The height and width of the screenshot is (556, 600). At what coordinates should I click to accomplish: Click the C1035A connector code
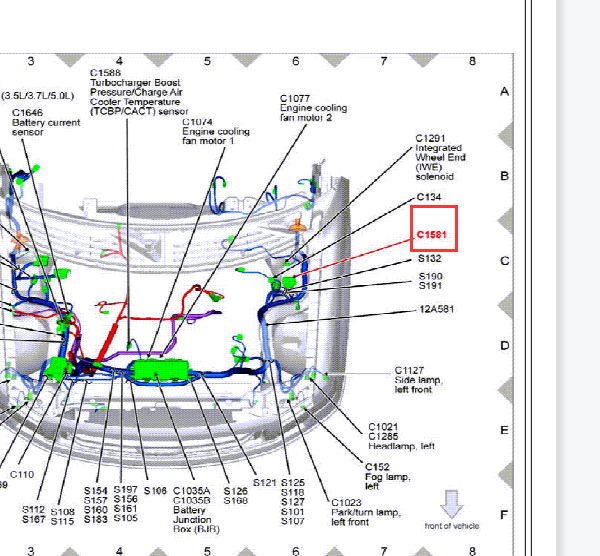coord(192,491)
